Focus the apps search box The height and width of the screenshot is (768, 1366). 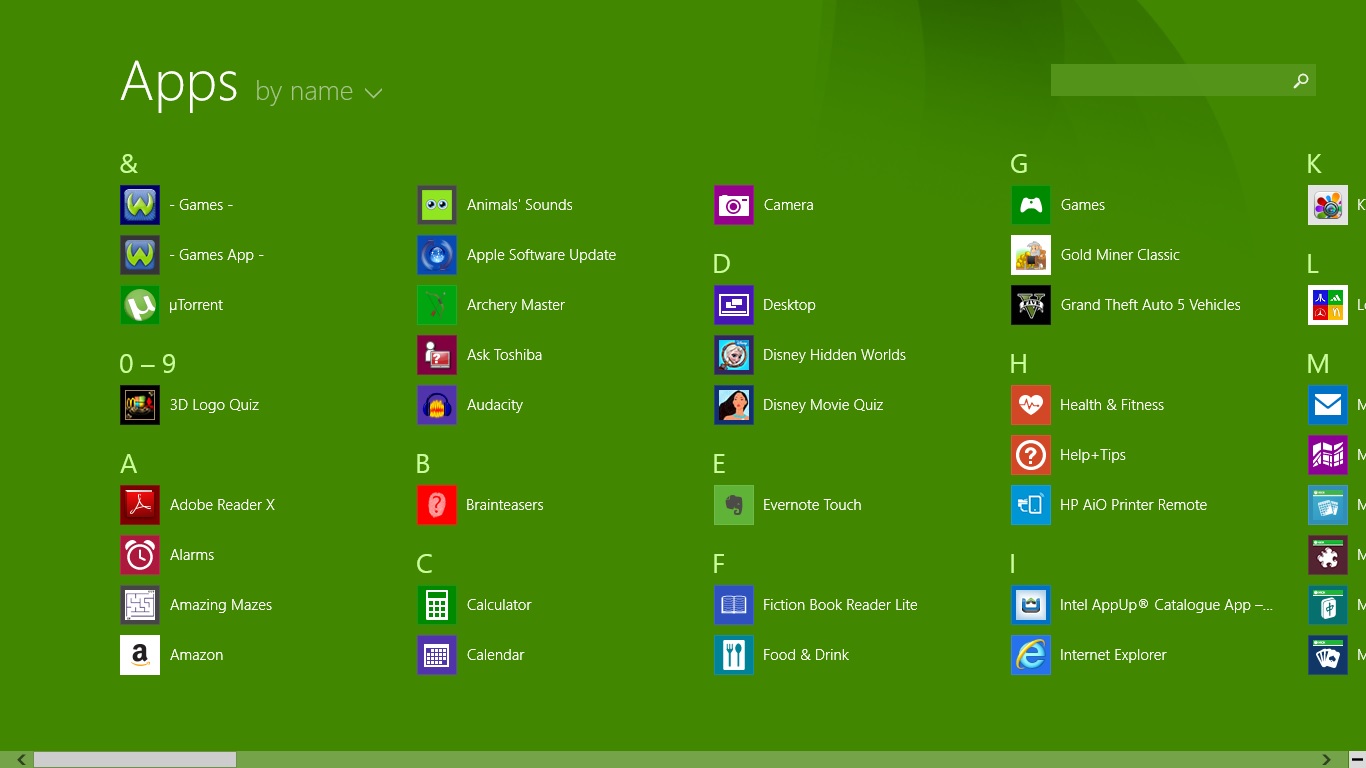pos(1183,81)
